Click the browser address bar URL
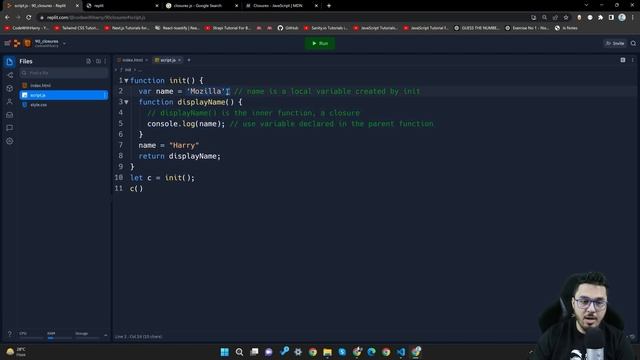Image resolution: width=640 pixels, height=360 pixels. tap(96, 18)
